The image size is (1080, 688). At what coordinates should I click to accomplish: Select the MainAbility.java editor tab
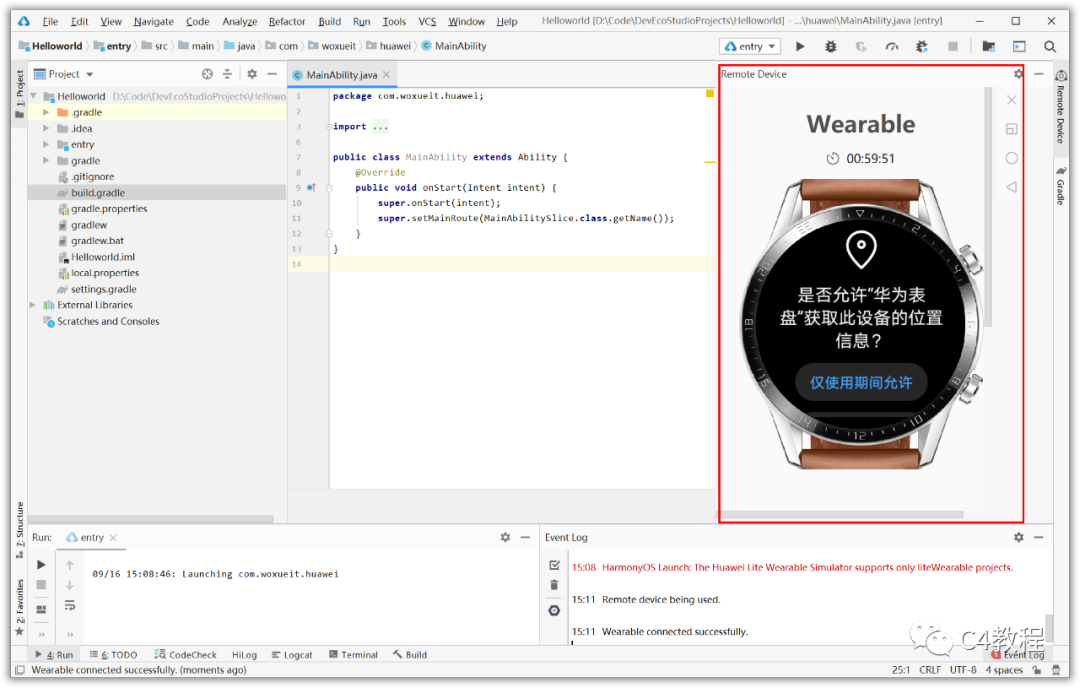point(342,74)
